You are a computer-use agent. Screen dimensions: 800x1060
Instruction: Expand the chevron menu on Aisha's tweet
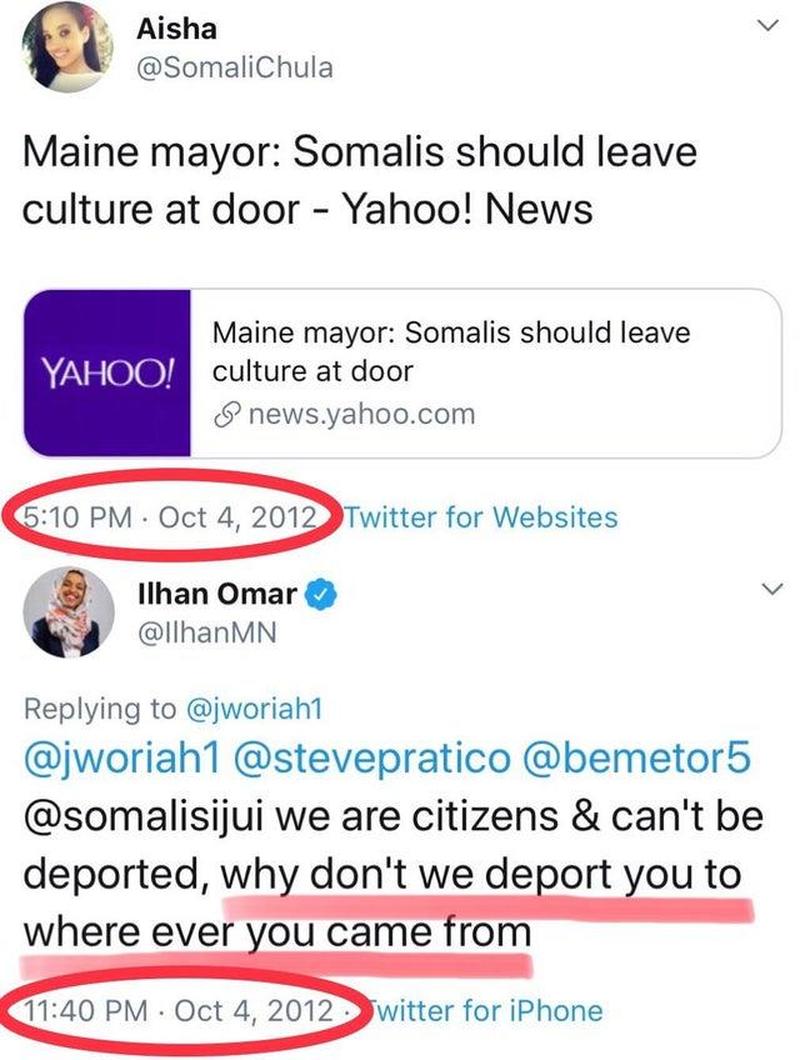[x=767, y=26]
